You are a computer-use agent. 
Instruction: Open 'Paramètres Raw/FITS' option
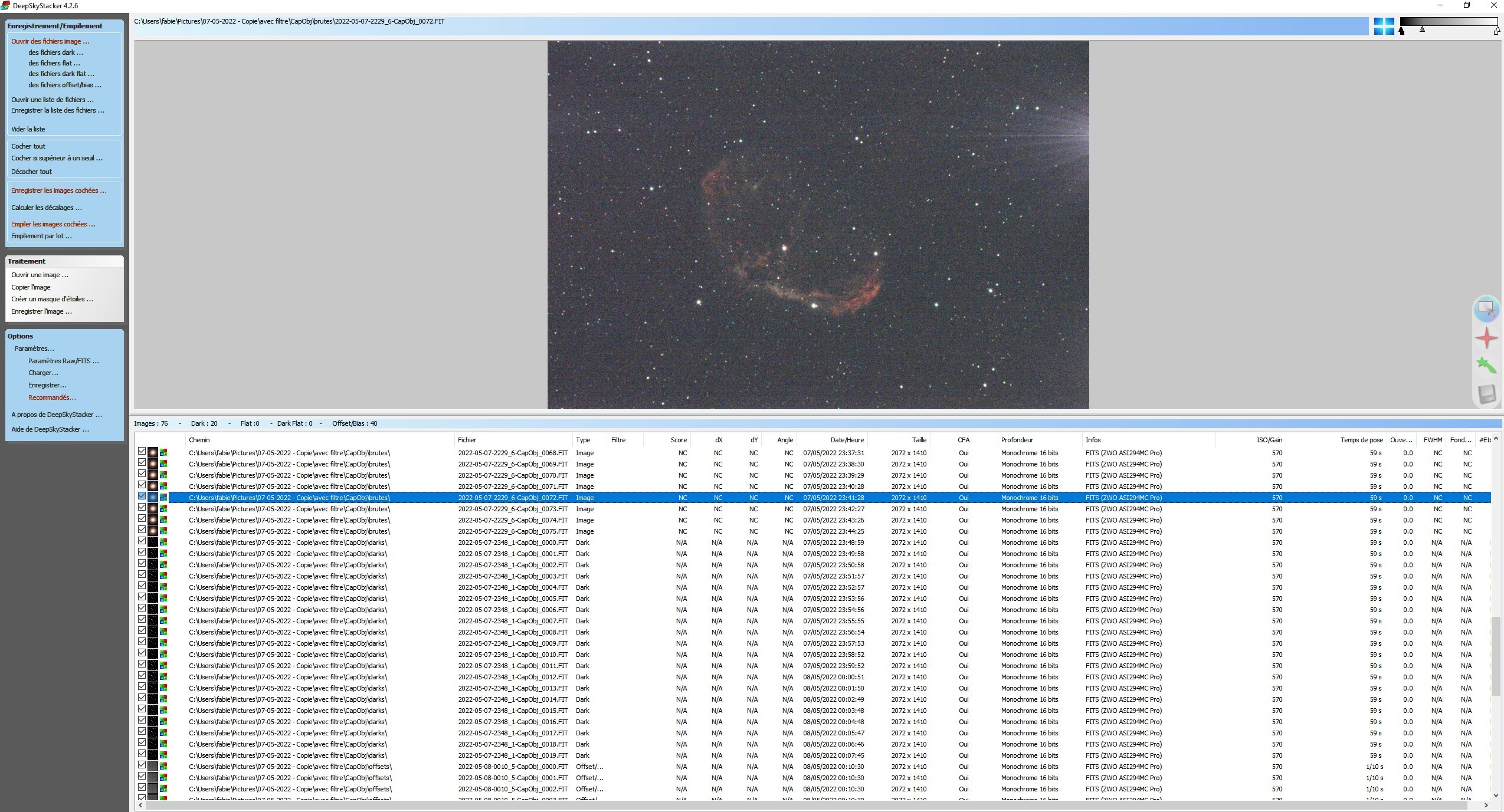point(63,361)
